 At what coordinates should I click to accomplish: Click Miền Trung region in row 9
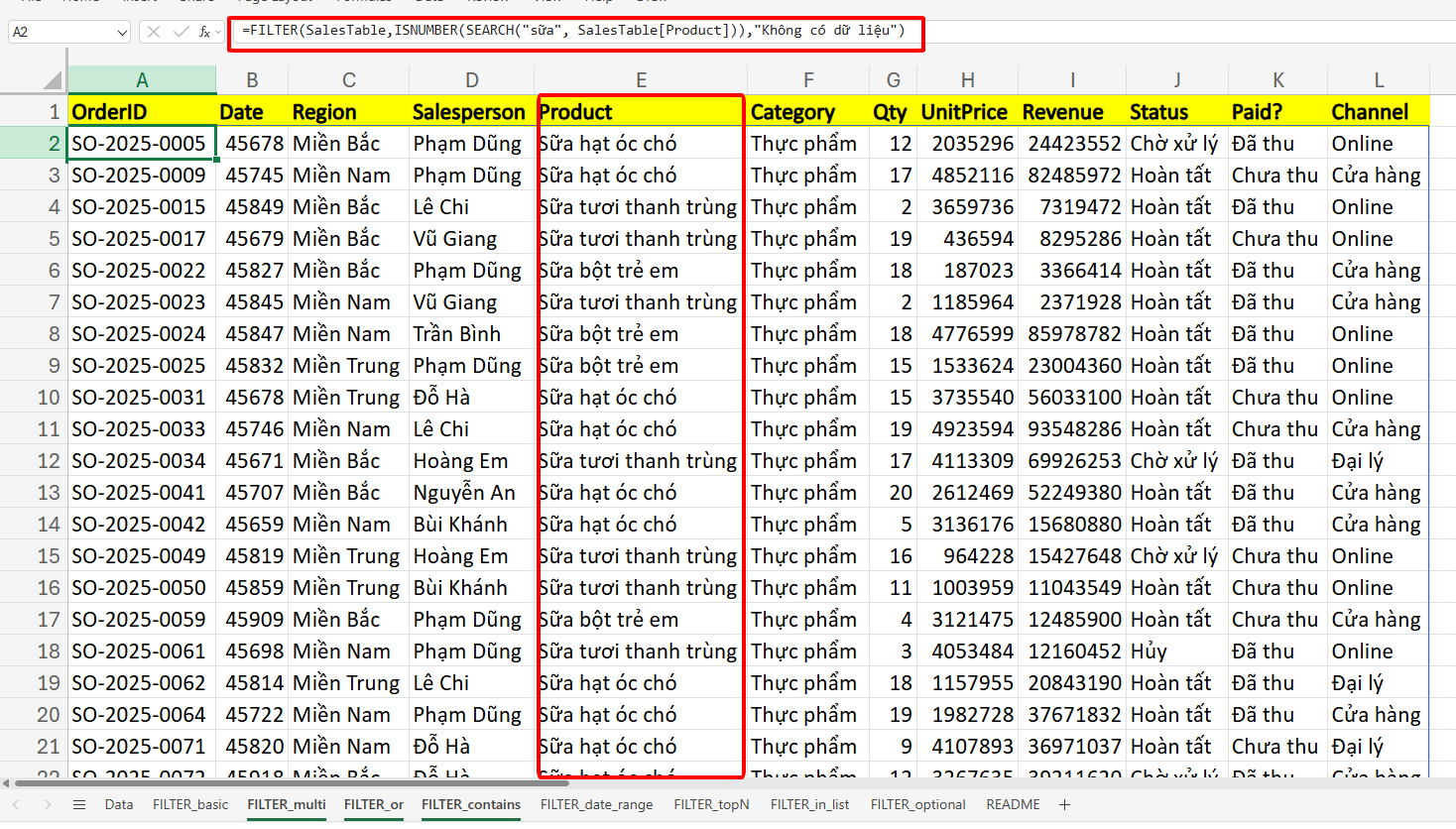point(348,366)
